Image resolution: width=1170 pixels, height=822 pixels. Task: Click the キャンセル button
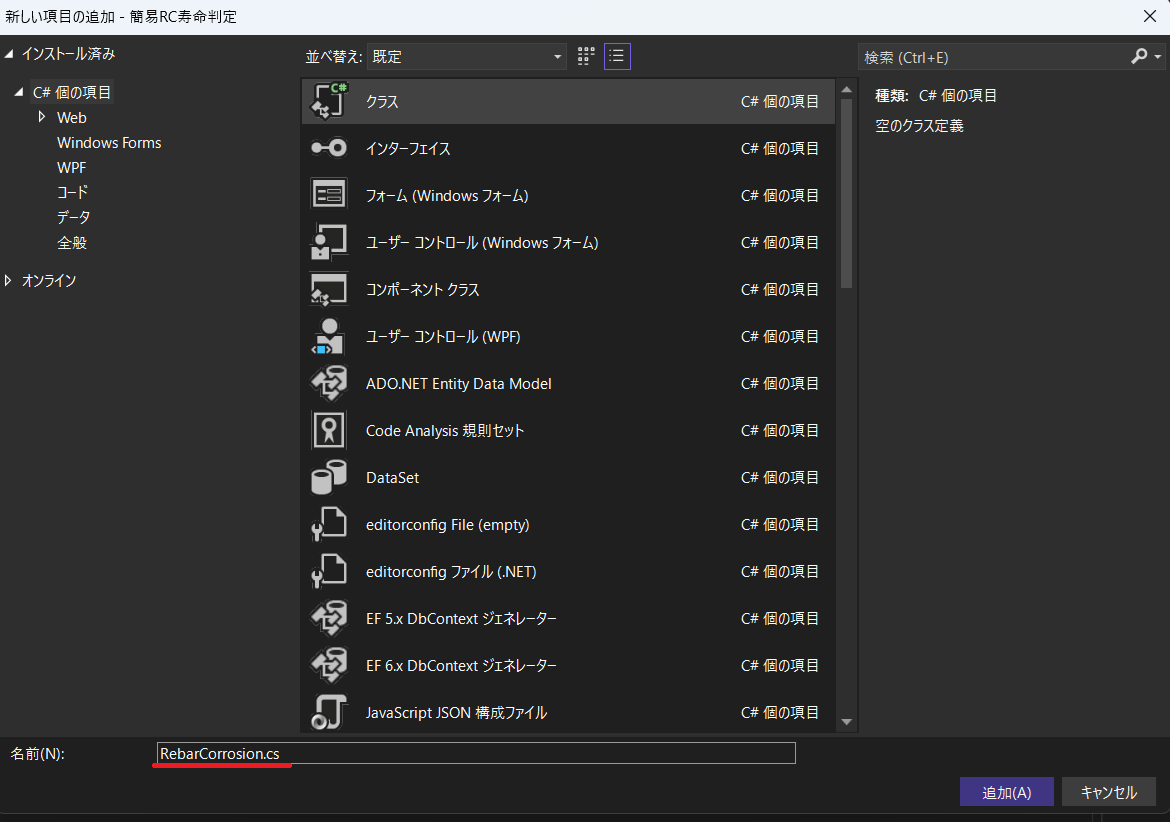coord(1108,792)
